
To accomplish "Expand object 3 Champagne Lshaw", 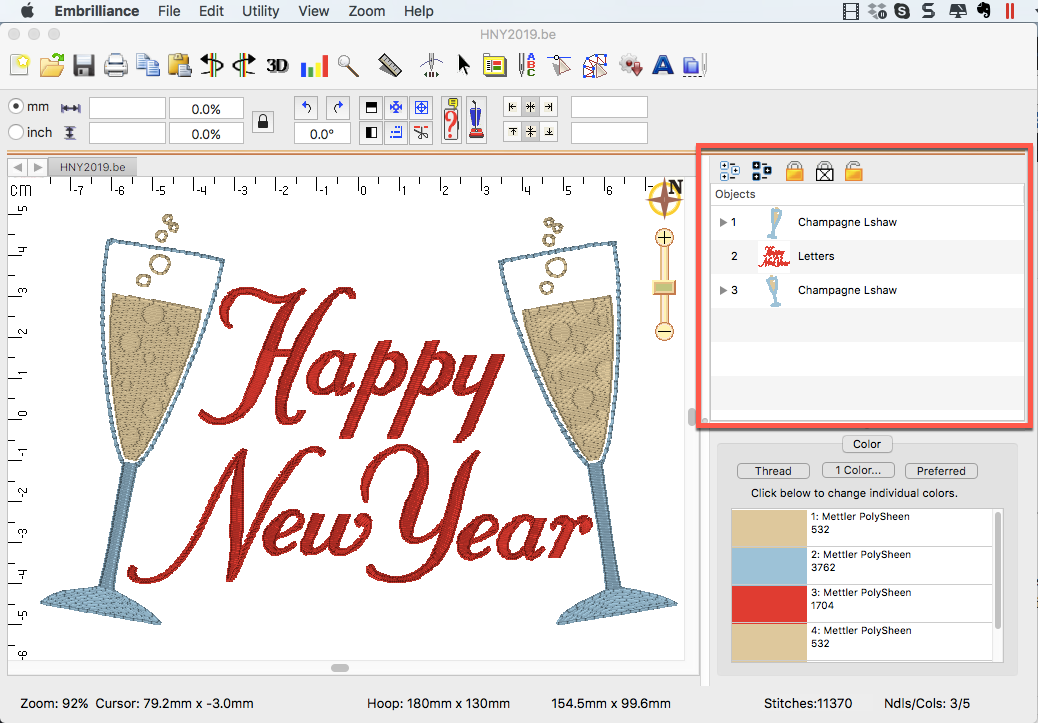I will tap(723, 290).
